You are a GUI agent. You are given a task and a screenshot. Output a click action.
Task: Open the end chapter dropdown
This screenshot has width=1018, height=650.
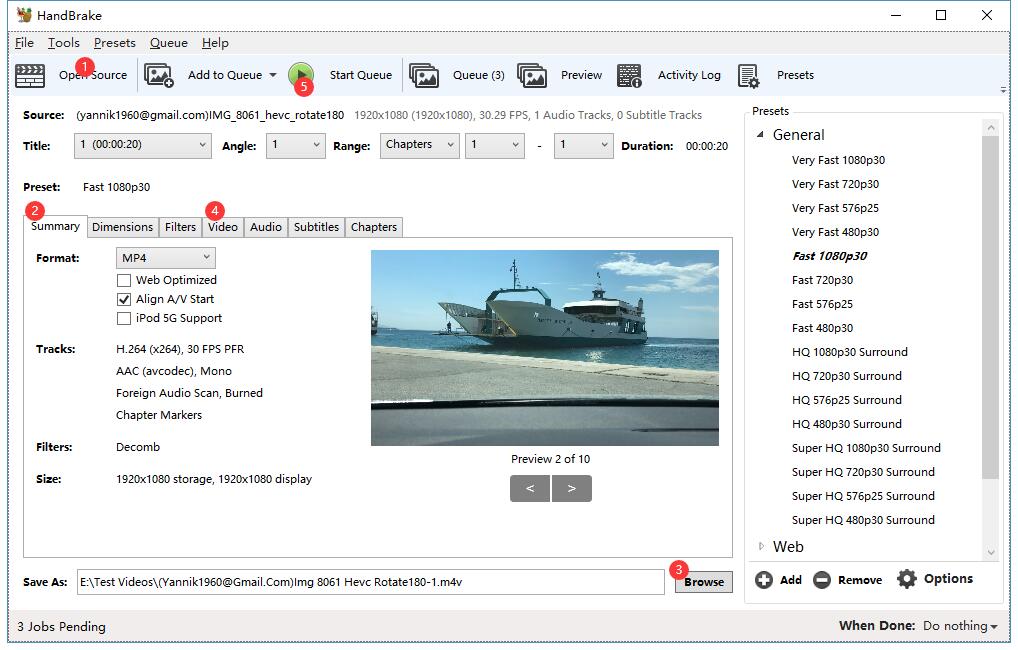pyautogui.click(x=584, y=145)
